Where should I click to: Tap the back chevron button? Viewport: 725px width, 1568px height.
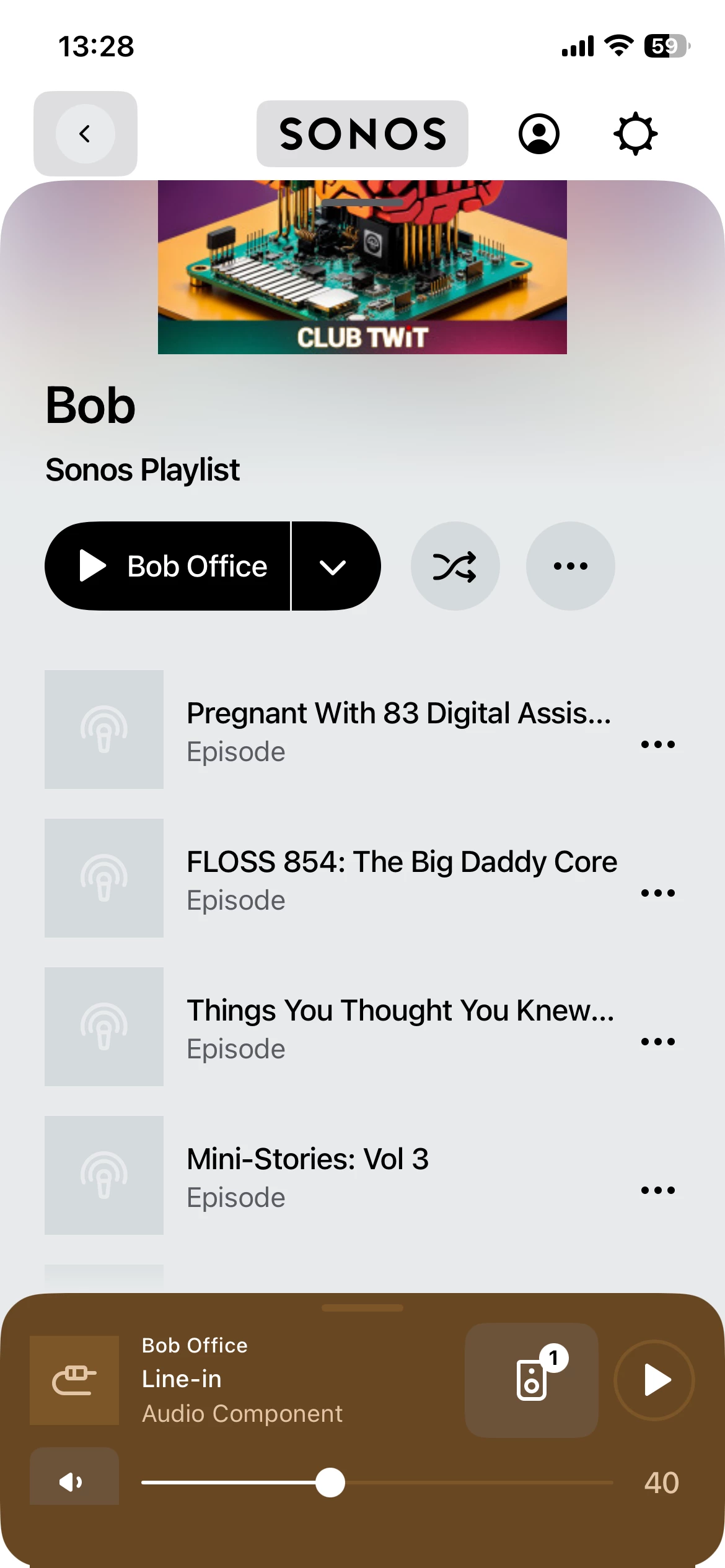[x=86, y=134]
